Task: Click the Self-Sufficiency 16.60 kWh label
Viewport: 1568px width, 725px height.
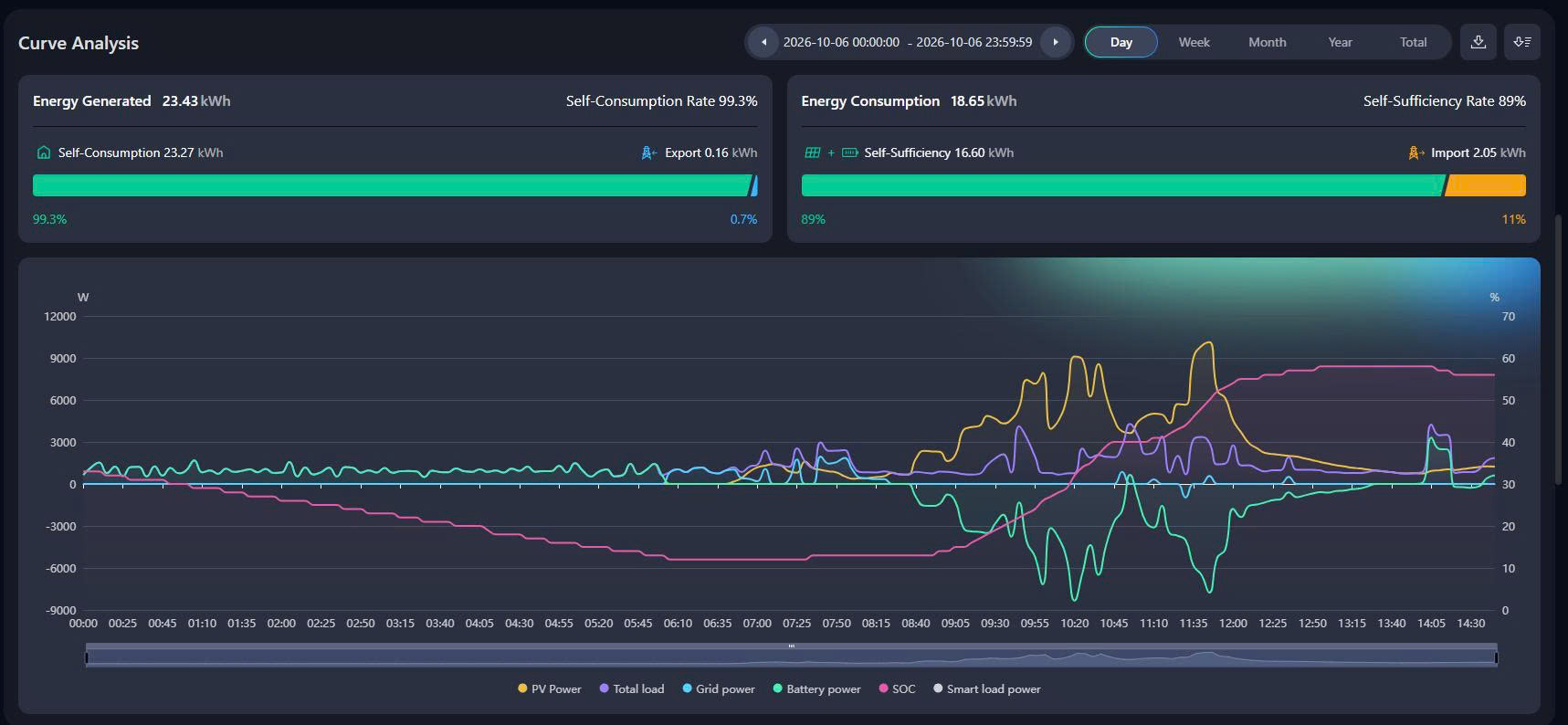Action: tap(939, 152)
